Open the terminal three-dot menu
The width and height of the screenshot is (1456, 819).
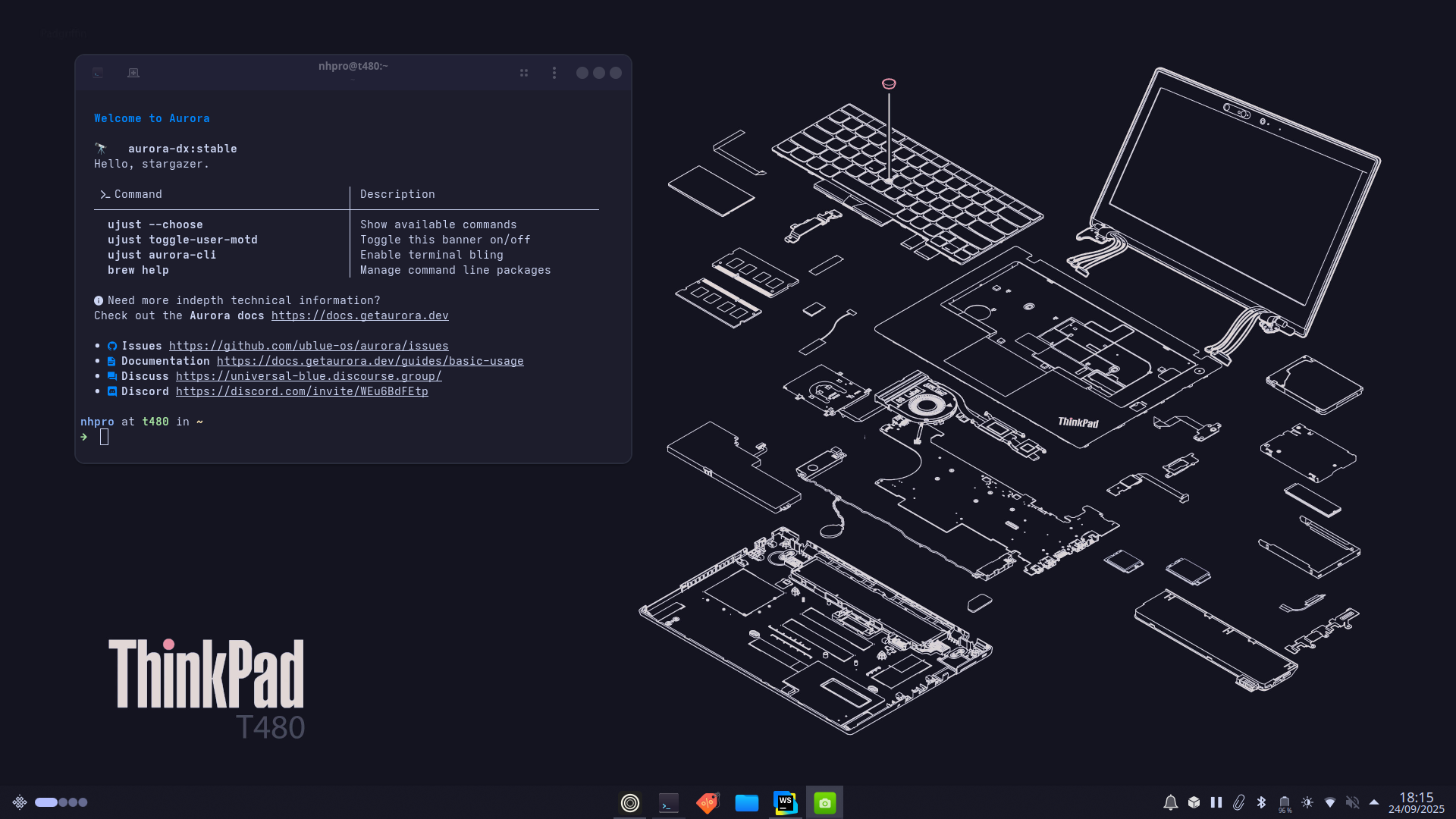point(554,73)
